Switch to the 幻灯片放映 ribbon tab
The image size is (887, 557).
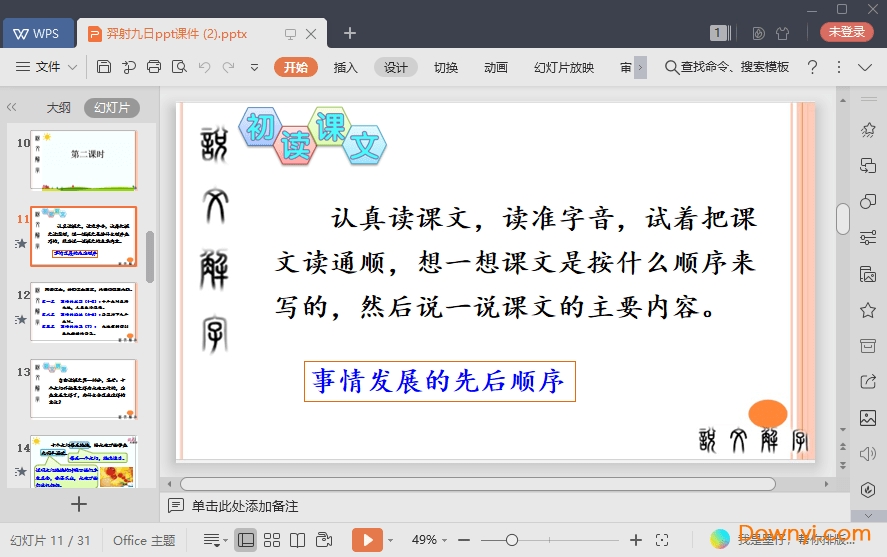coord(564,67)
